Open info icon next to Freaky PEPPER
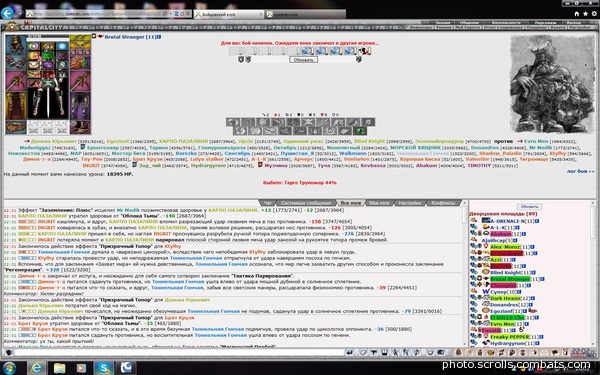 541,337
